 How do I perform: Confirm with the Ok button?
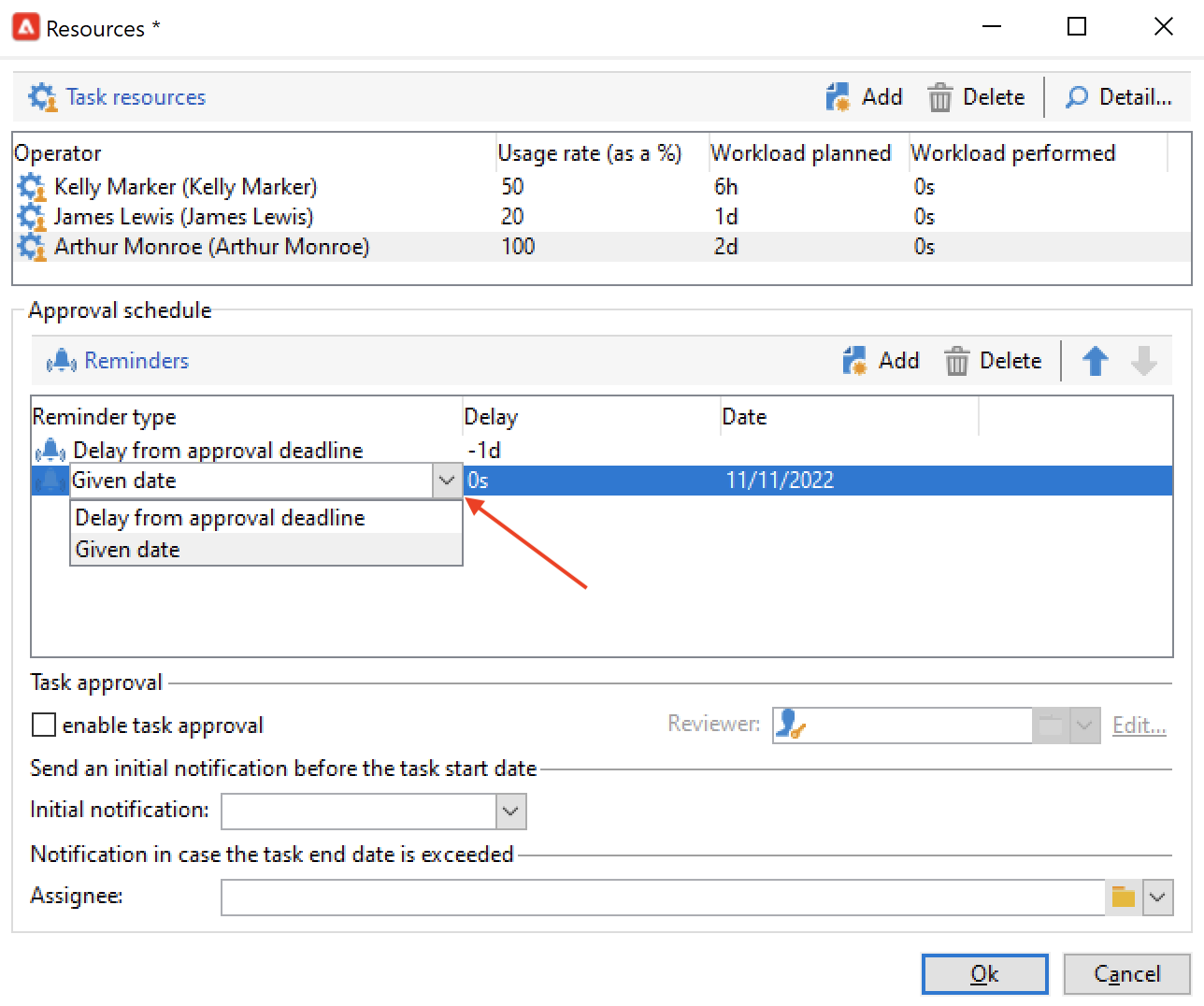(x=985, y=974)
